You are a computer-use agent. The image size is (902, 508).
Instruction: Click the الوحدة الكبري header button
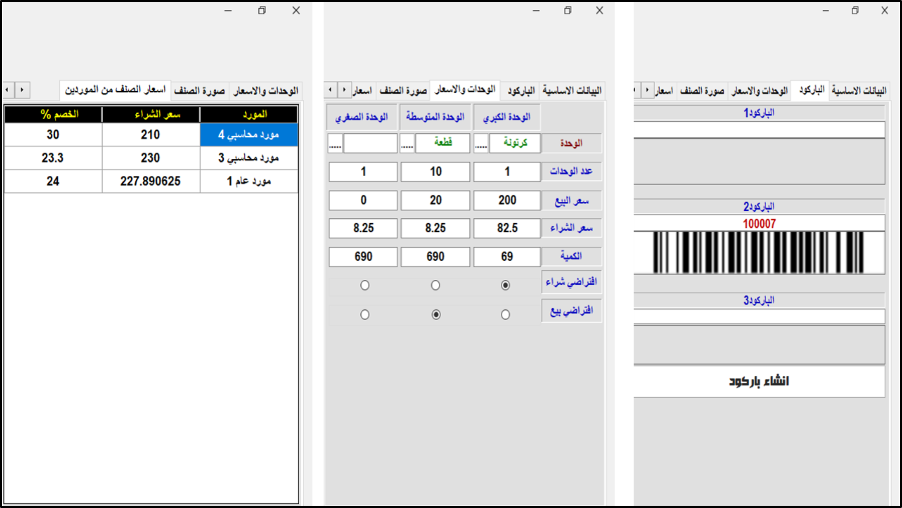pyautogui.click(x=506, y=116)
